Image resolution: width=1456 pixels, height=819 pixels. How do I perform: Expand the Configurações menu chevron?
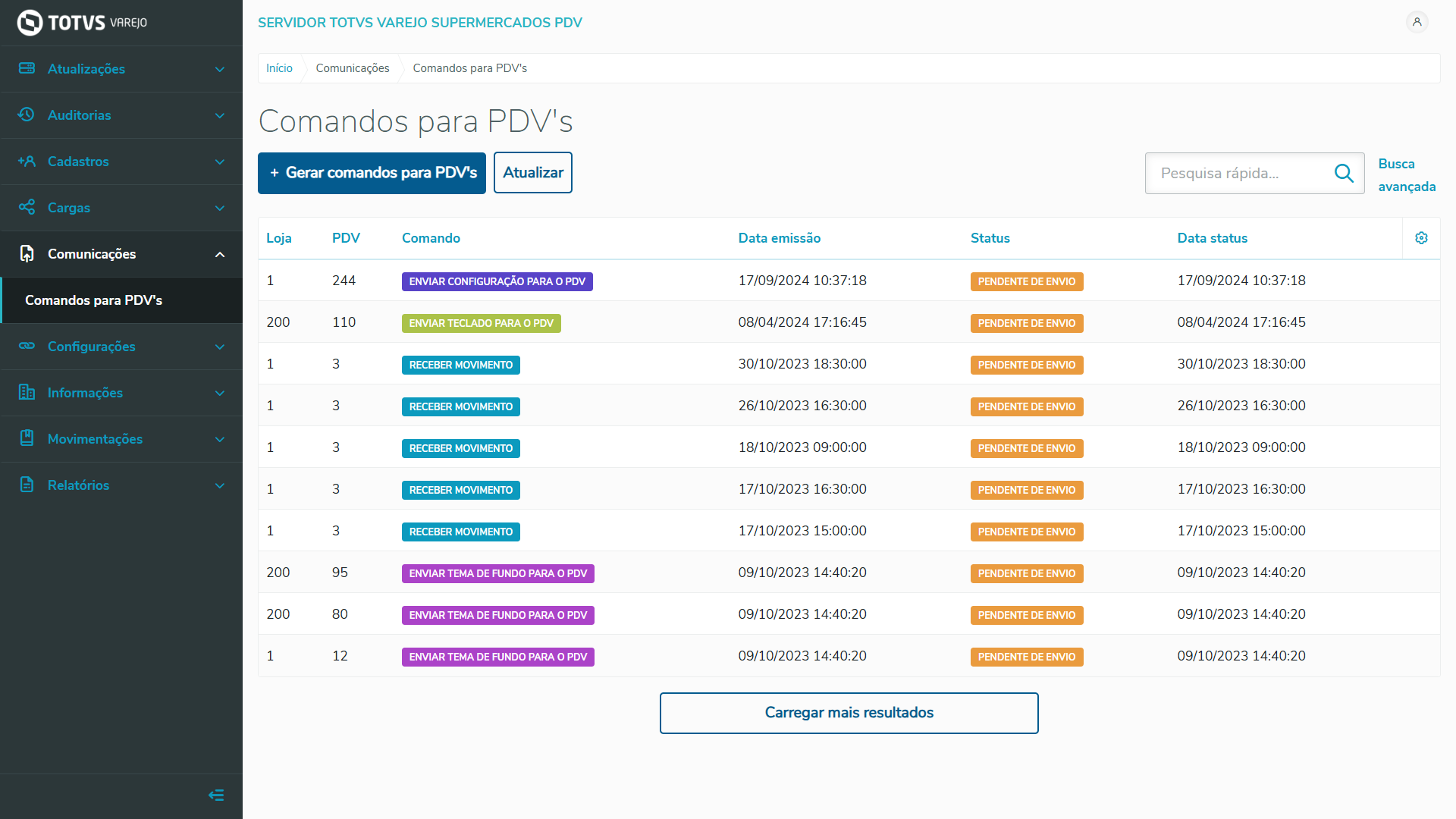point(220,347)
